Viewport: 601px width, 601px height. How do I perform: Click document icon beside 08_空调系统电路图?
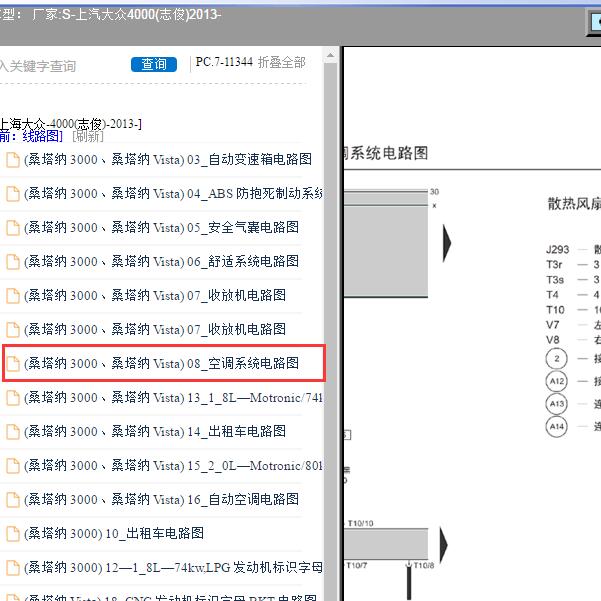[x=13, y=364]
